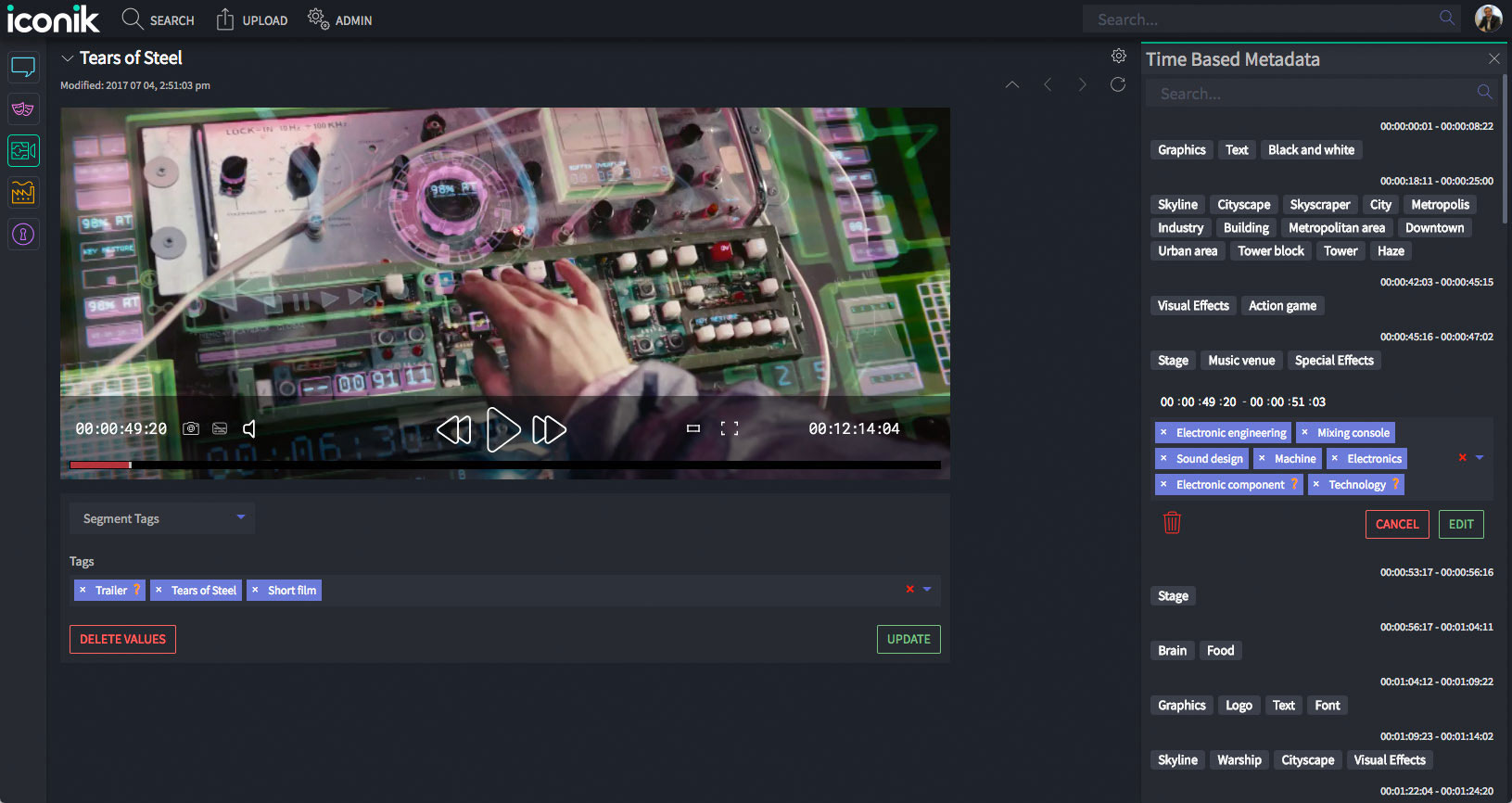Toggle theater mode rectangle icon

(x=692, y=428)
